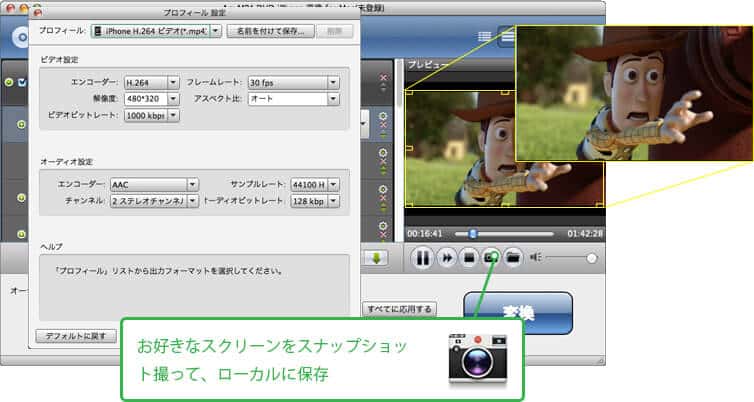Open ビデオビットレート dropdown showing 1000 kbps
754x402 pixels.
point(151,115)
